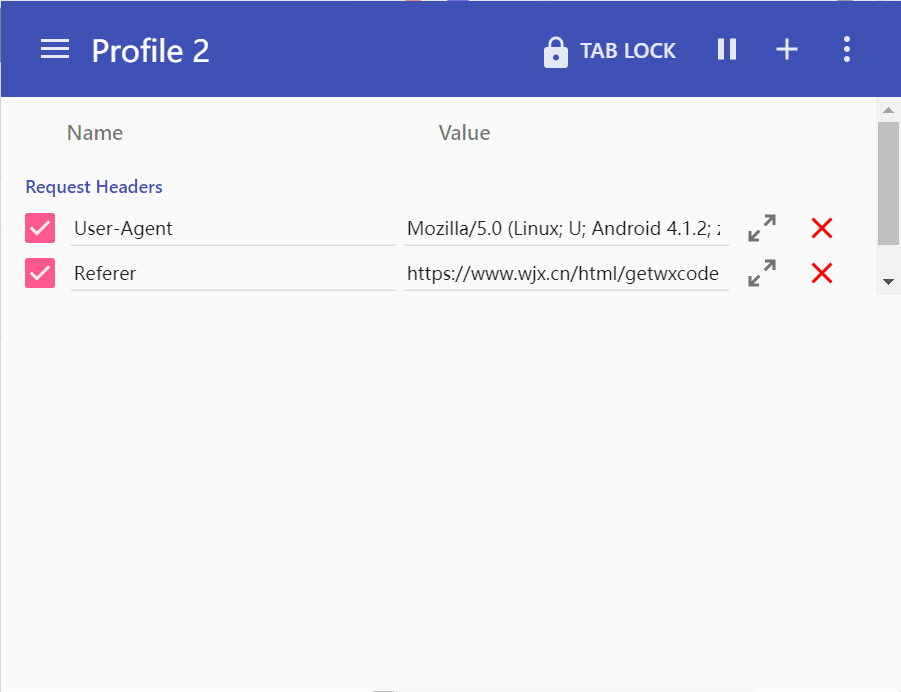Select the wjx.cn Referer value field

pyautogui.click(x=565, y=273)
